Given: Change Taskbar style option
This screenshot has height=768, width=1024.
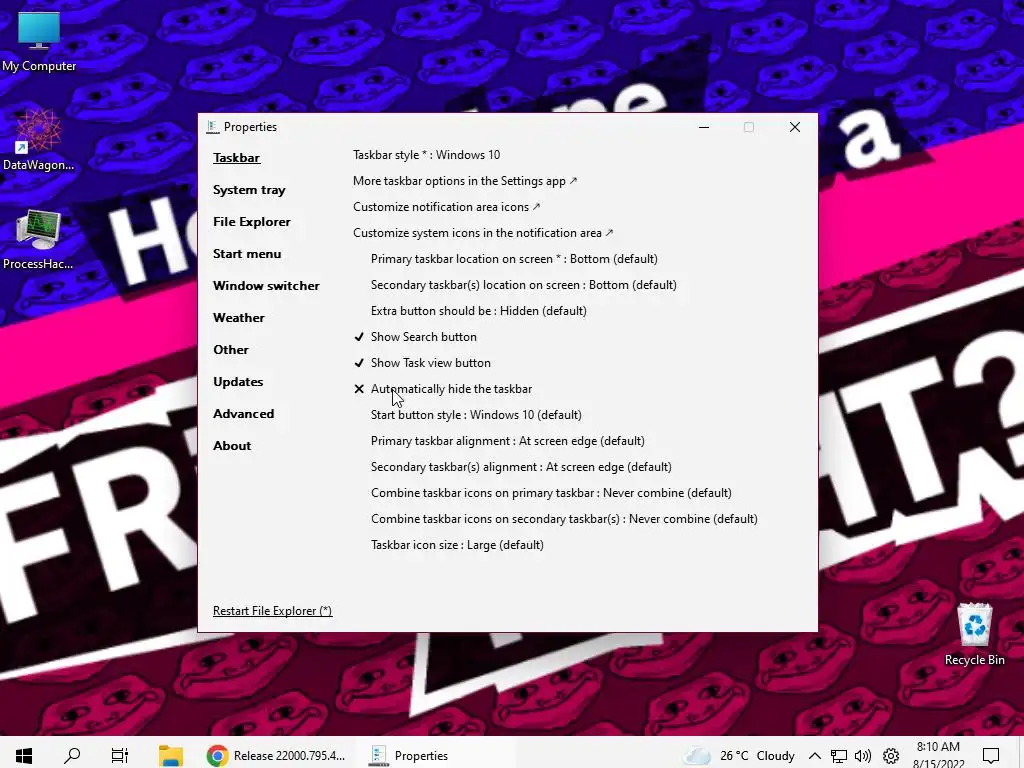Looking at the screenshot, I should click(426, 155).
